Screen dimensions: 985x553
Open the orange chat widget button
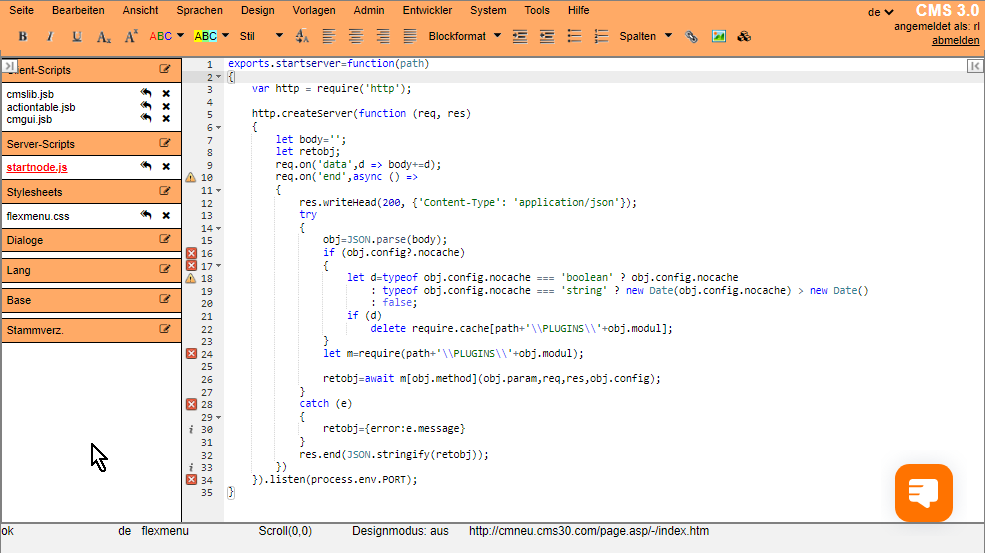[923, 492]
